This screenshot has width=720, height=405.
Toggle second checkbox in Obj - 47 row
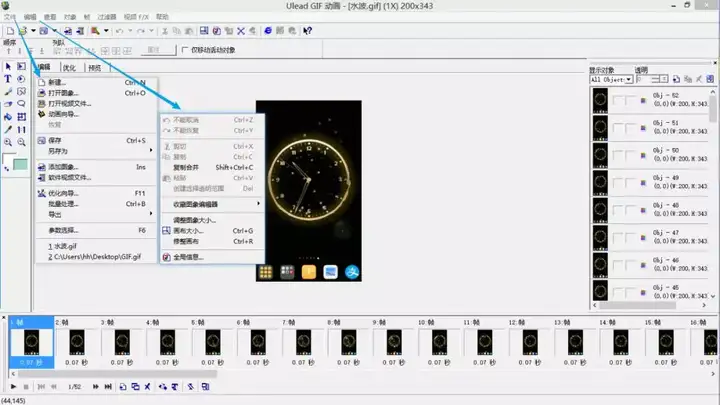[630, 237]
